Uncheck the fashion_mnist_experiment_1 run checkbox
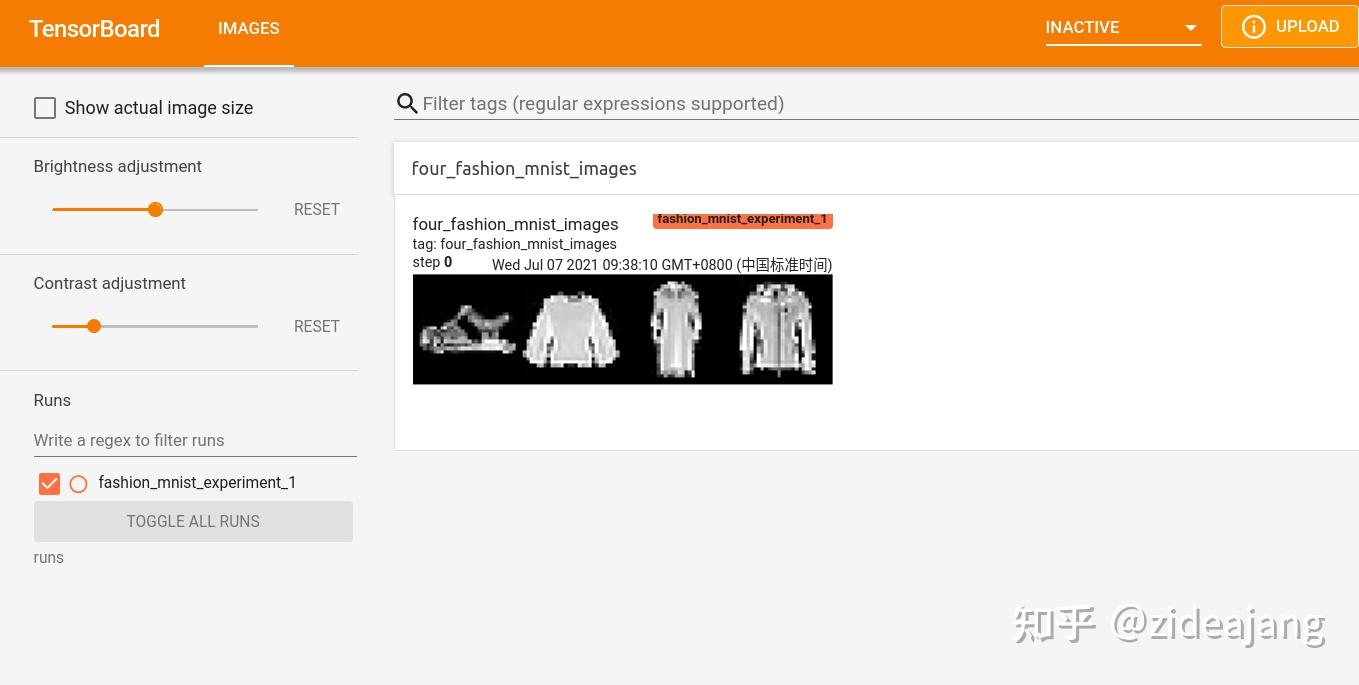1359x685 pixels. click(49, 483)
